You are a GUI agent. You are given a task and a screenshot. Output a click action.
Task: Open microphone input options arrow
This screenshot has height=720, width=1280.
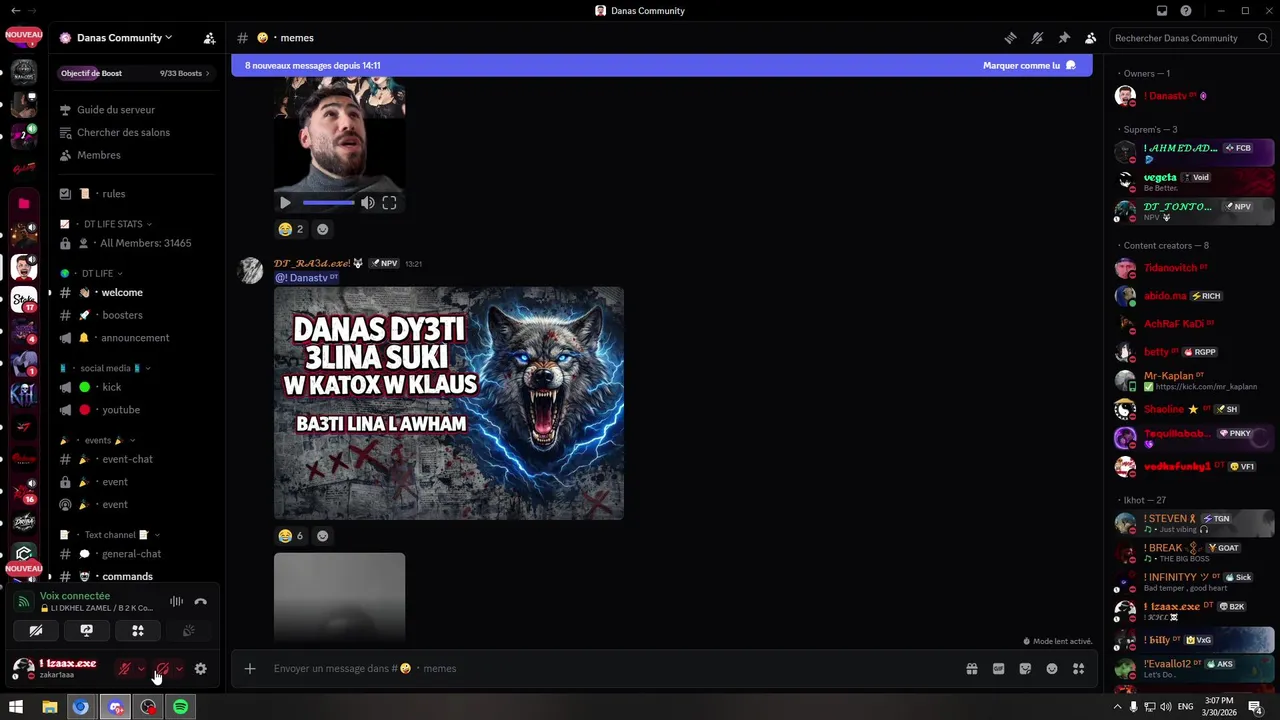(x=142, y=669)
